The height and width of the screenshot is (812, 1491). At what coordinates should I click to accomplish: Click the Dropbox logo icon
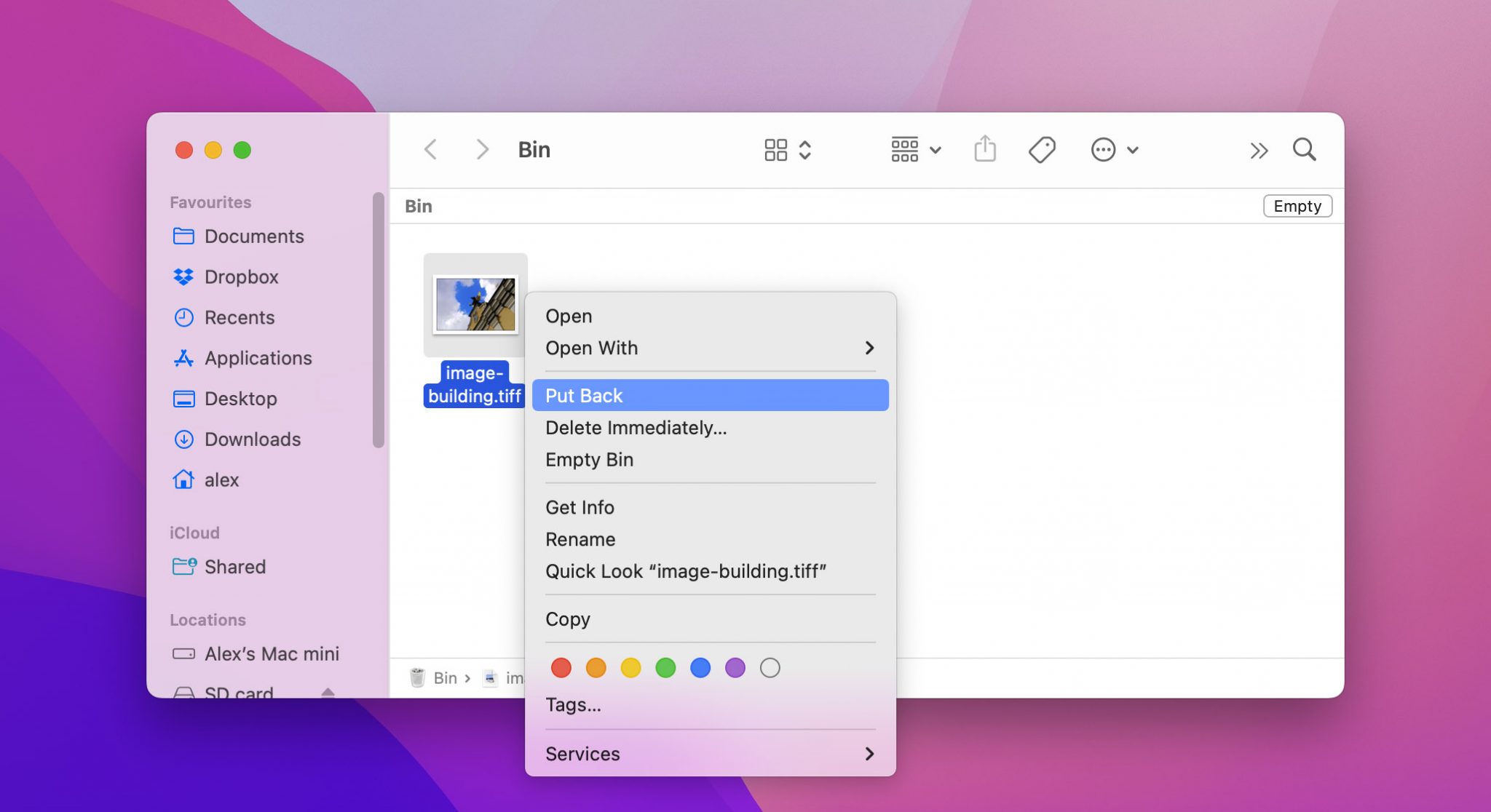(x=183, y=277)
